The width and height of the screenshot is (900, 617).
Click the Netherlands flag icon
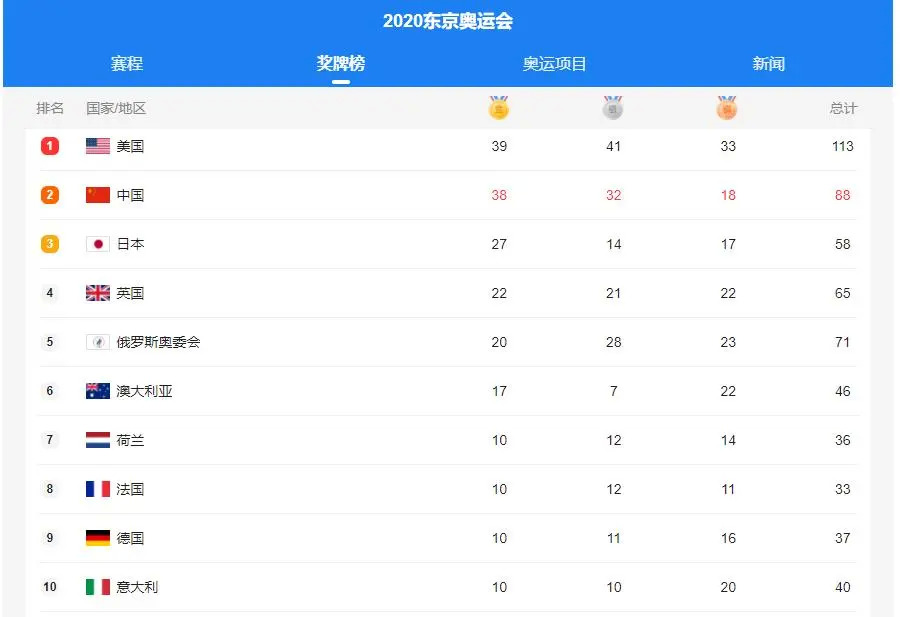point(98,440)
